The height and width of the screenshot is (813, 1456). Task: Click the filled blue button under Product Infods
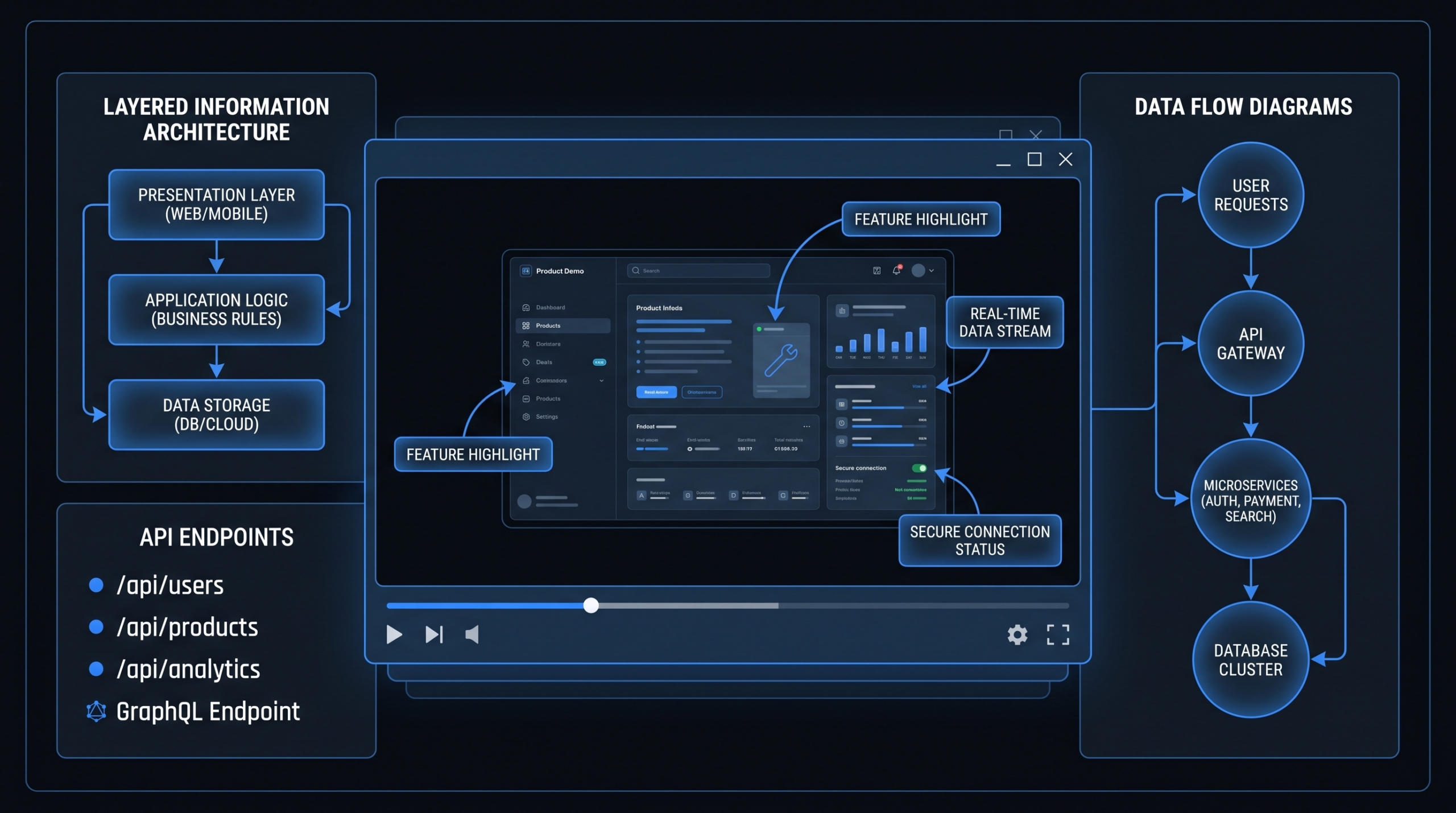pos(656,392)
